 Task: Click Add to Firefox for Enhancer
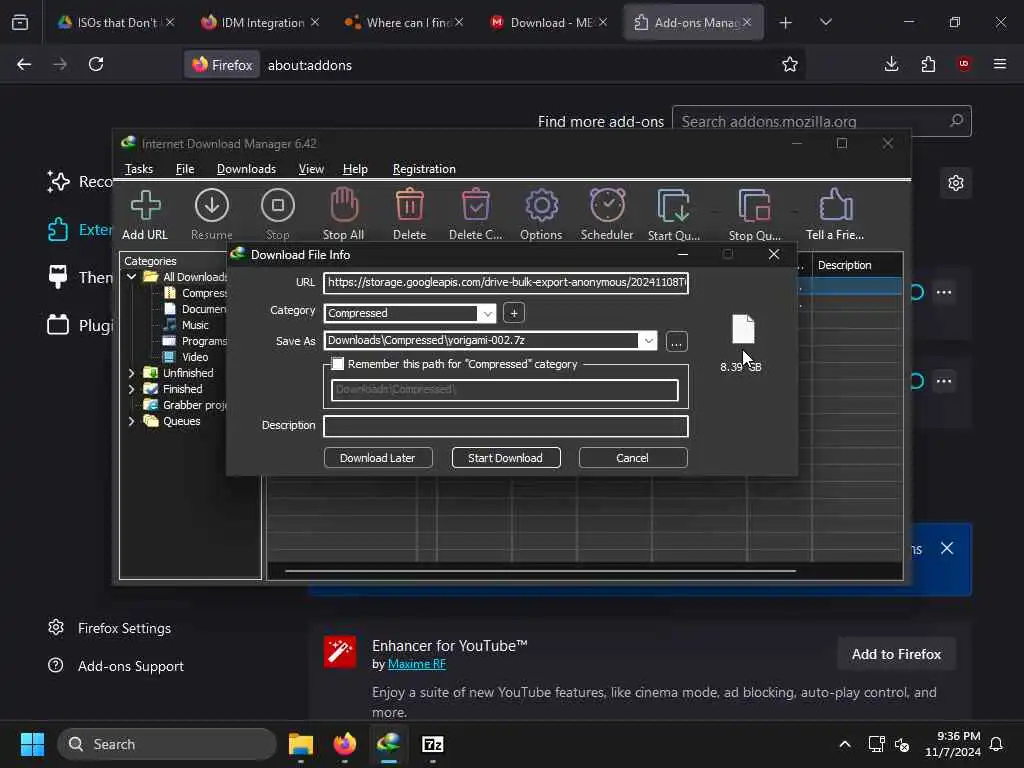[x=896, y=654]
